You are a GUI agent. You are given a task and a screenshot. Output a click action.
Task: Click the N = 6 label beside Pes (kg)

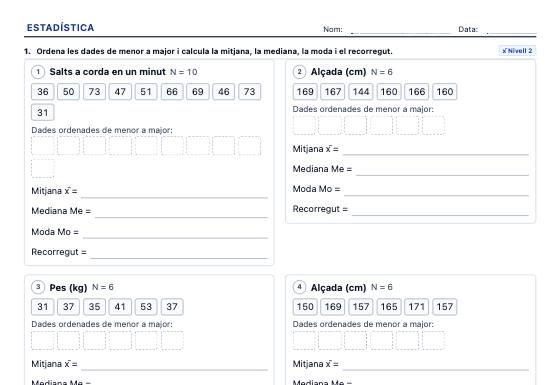(x=103, y=287)
